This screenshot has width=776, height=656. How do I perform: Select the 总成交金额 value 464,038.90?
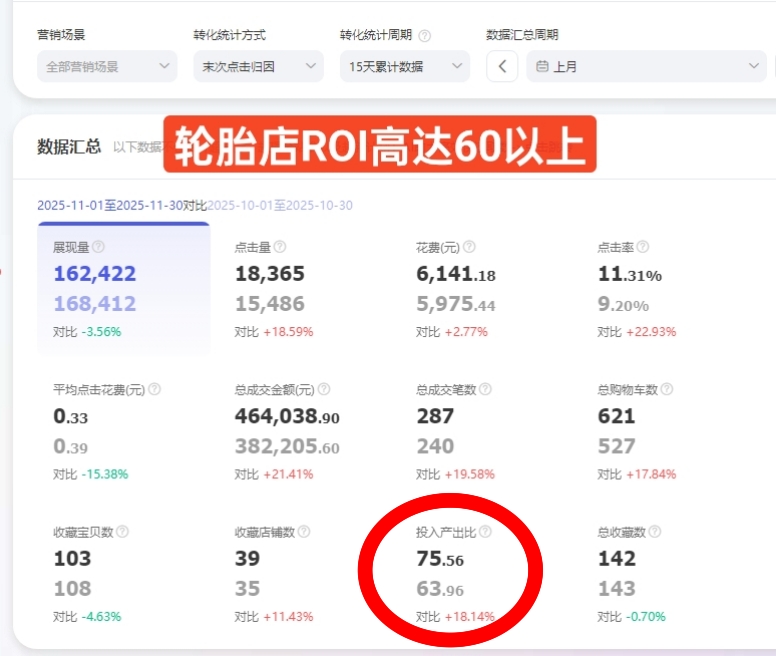[x=287, y=417]
